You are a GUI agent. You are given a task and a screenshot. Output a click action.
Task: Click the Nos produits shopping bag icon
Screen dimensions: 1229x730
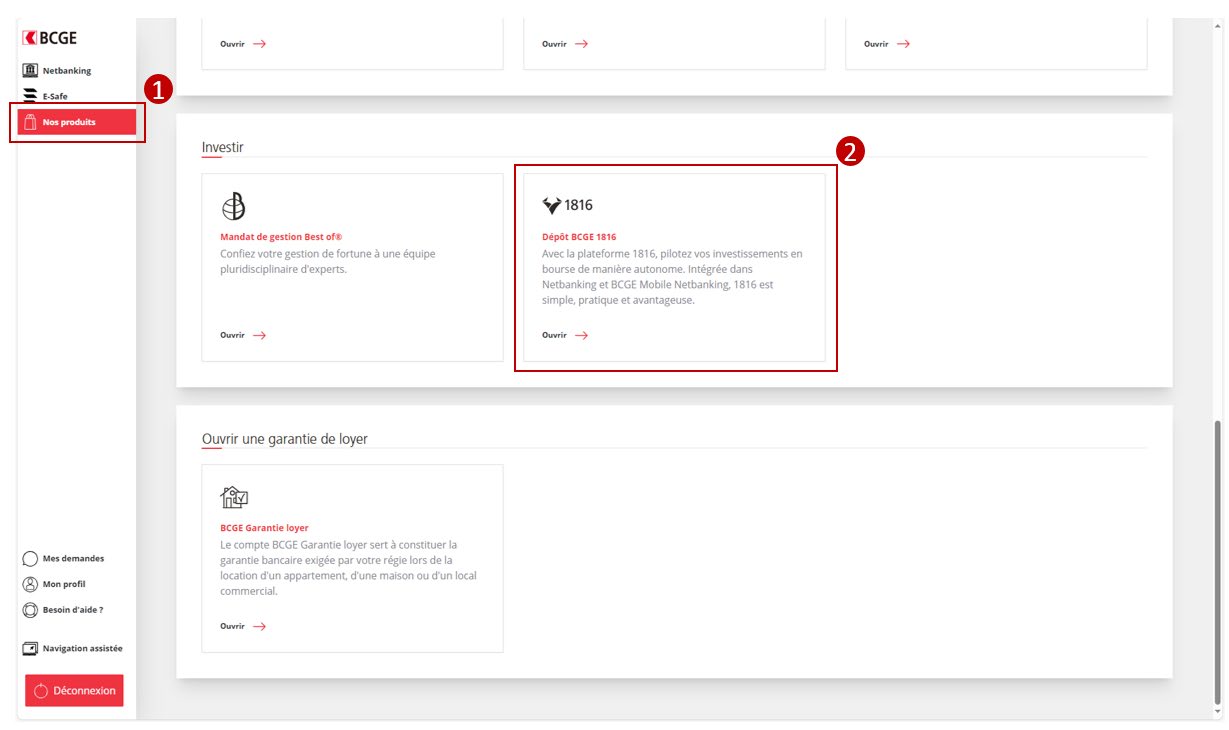pyautogui.click(x=30, y=122)
